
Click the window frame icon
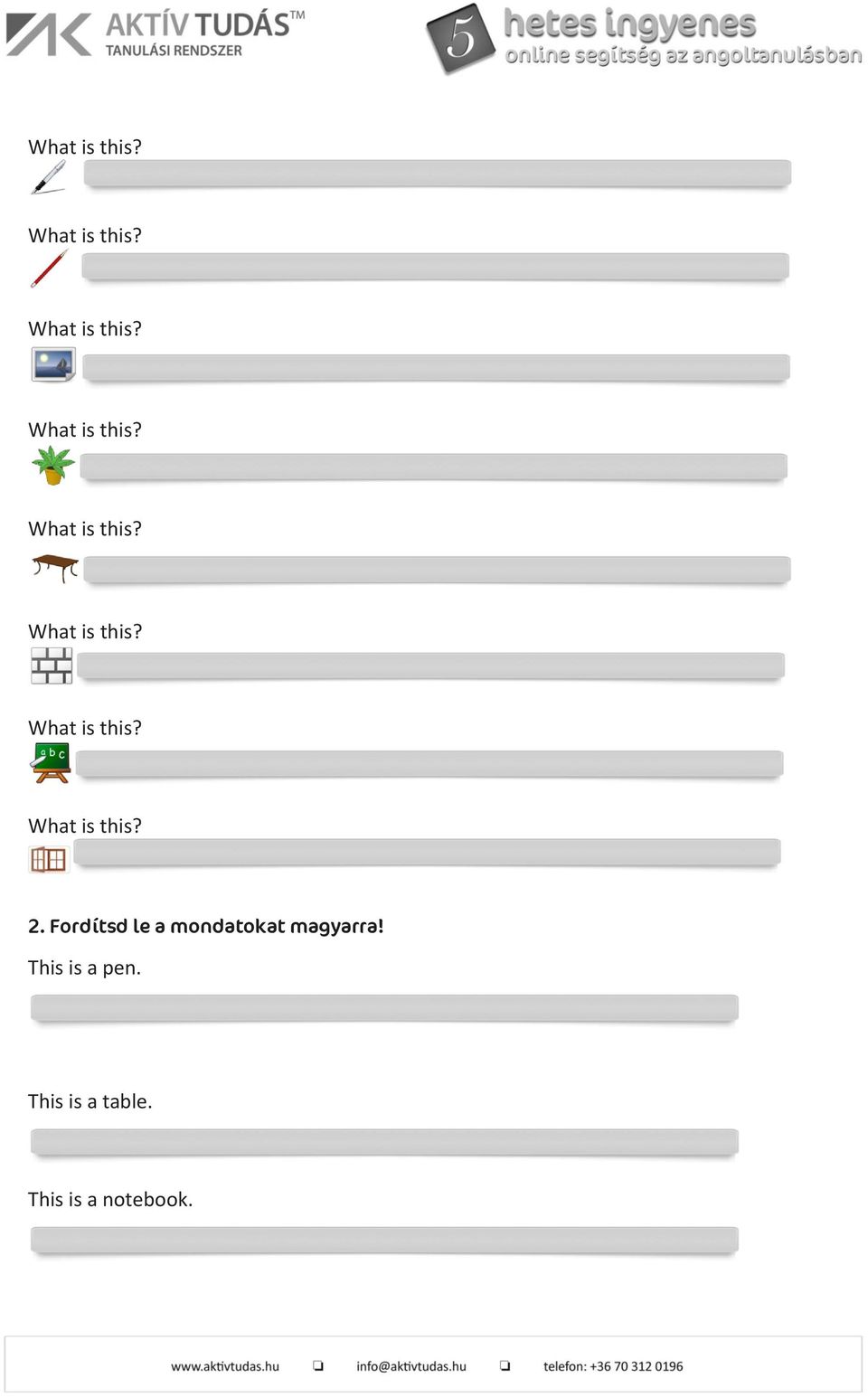pyautogui.click(x=49, y=859)
